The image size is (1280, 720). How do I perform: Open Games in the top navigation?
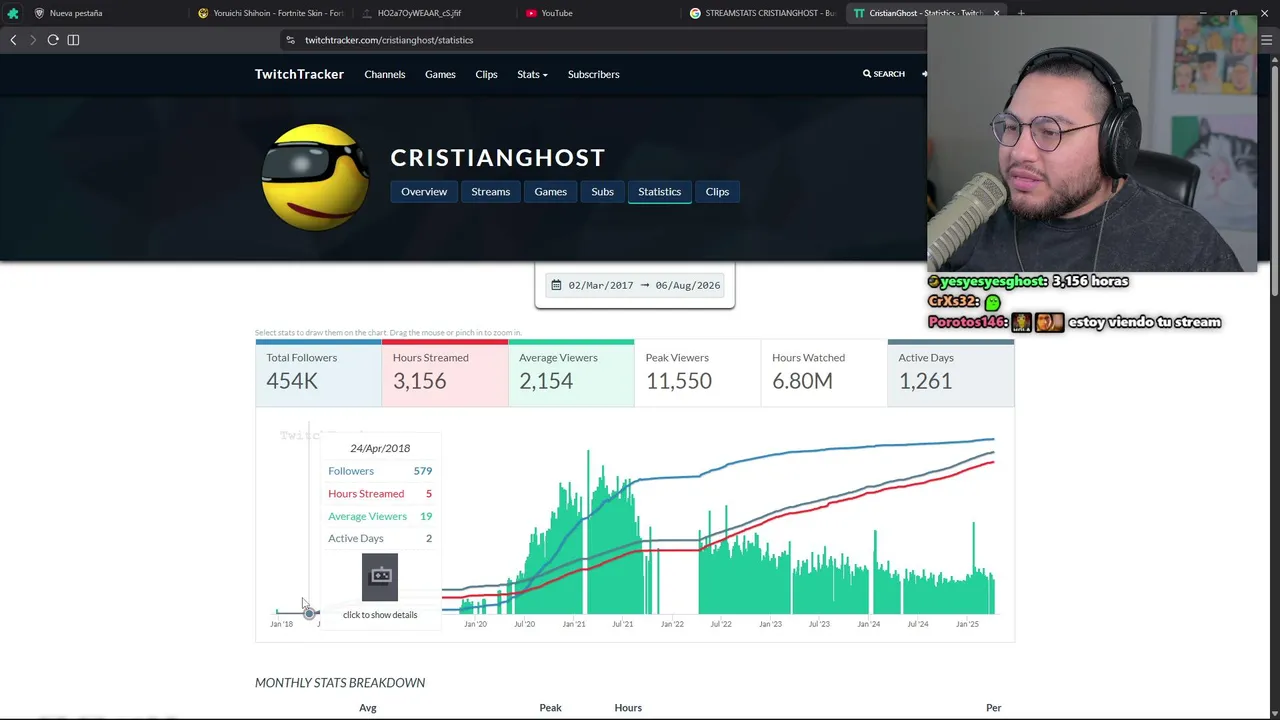tap(440, 74)
